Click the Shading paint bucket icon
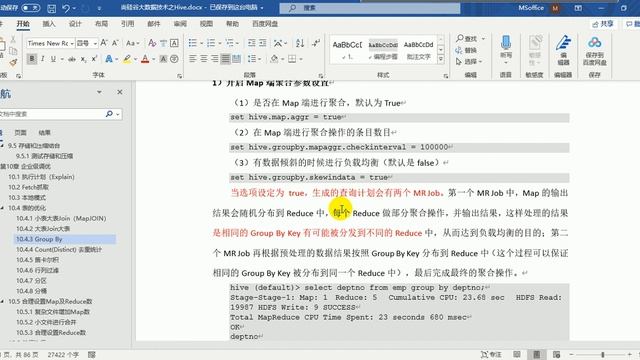The height and width of the screenshot is (360, 640). click(274, 59)
